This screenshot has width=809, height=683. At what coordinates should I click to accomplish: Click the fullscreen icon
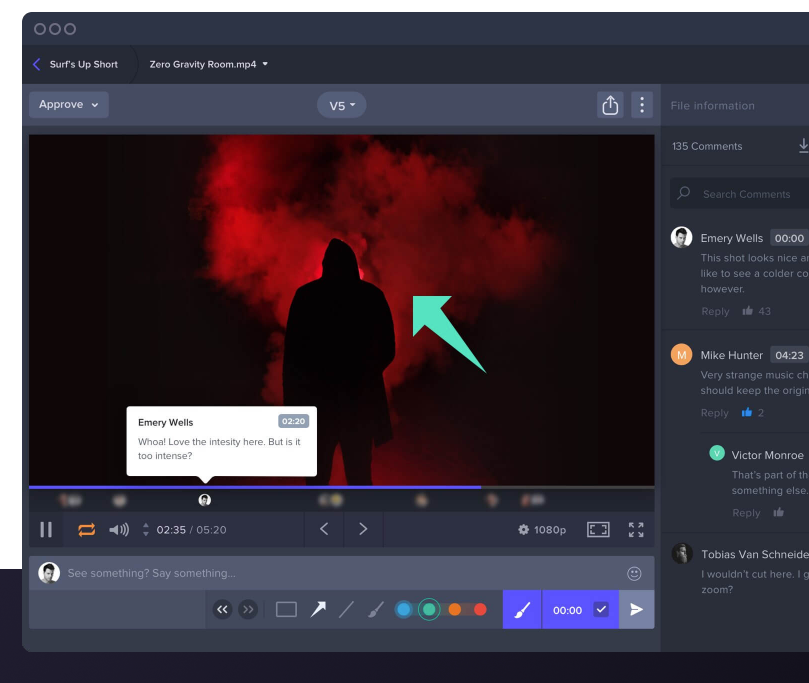[x=636, y=529]
